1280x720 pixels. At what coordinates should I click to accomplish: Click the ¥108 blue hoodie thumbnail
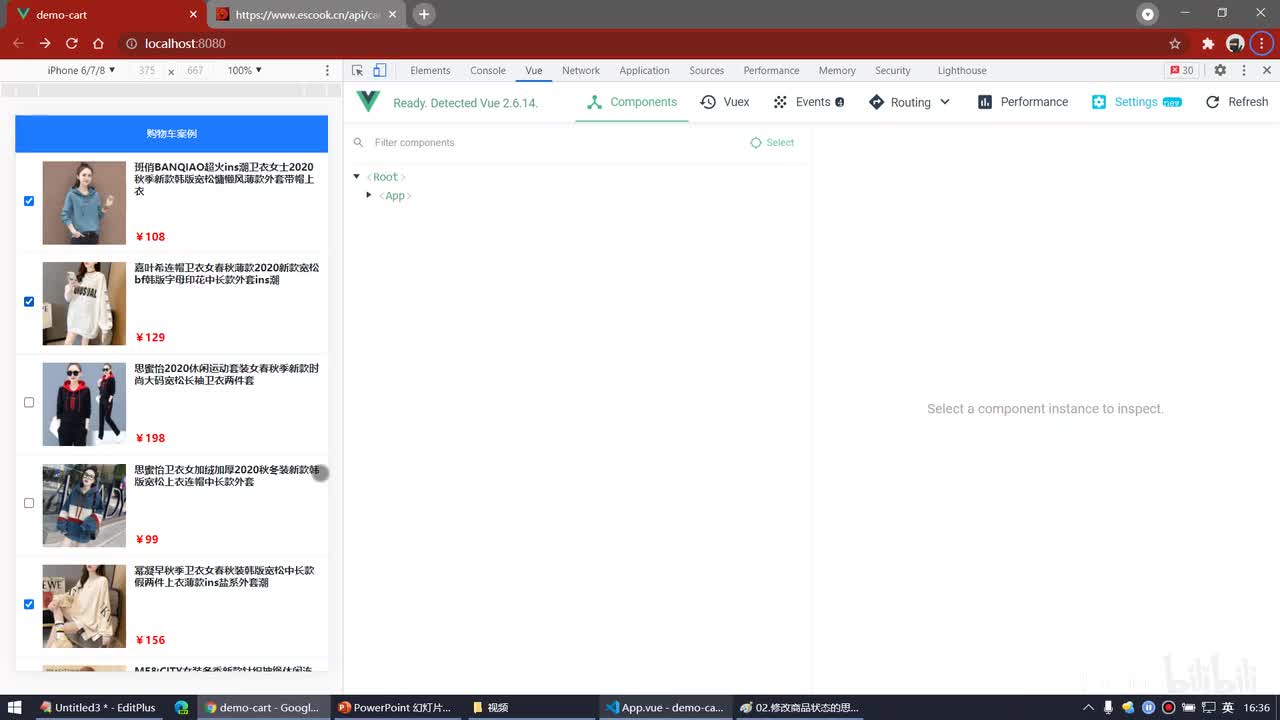[x=84, y=203]
